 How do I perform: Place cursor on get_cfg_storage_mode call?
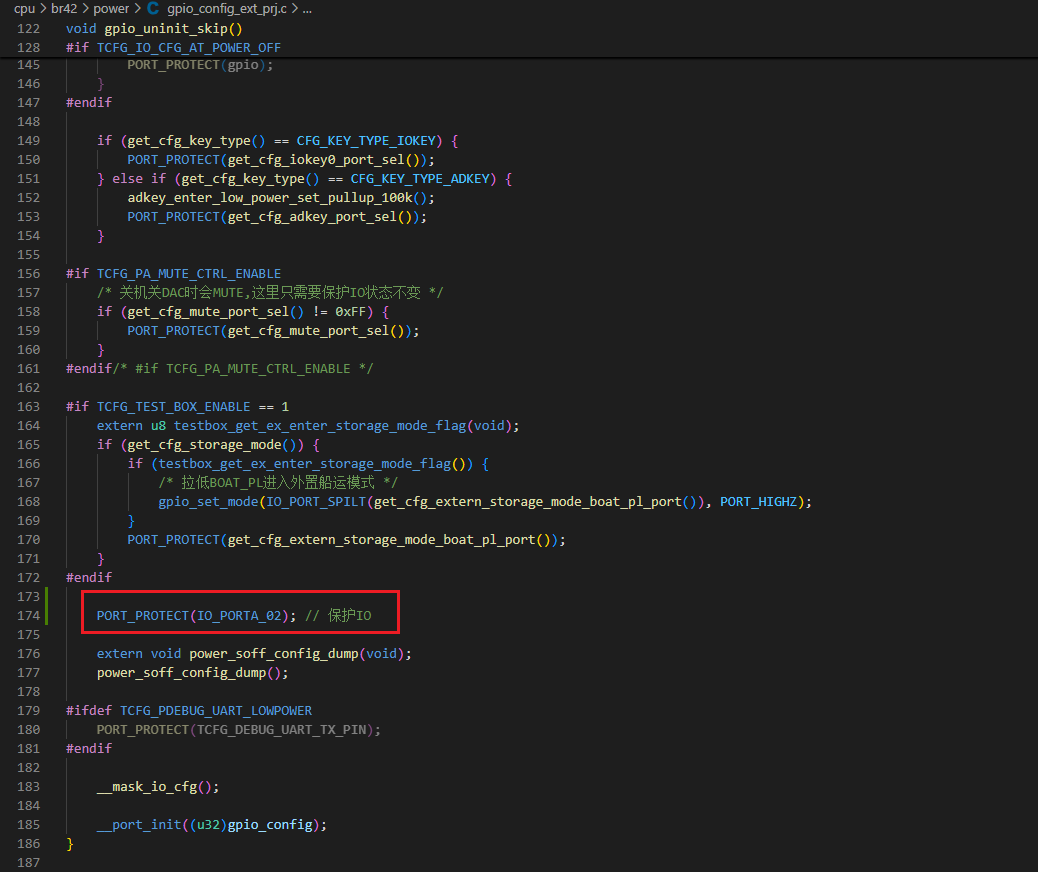coord(205,445)
